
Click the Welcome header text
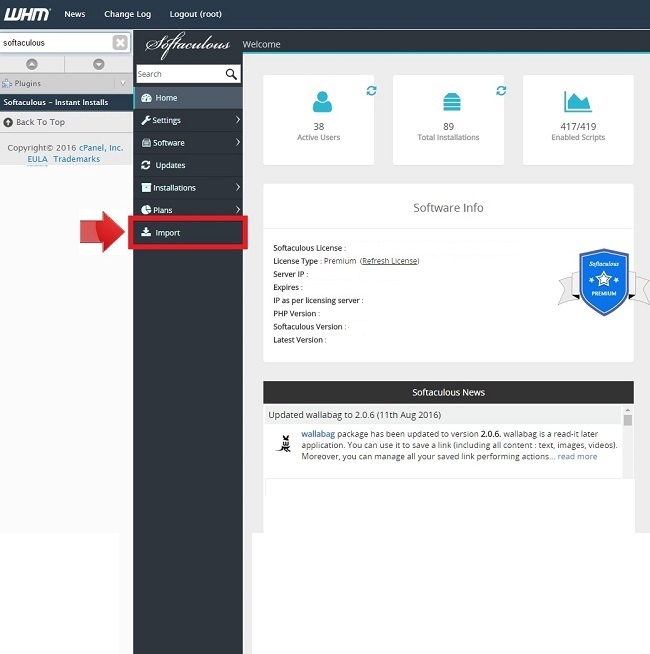pyautogui.click(x=262, y=44)
